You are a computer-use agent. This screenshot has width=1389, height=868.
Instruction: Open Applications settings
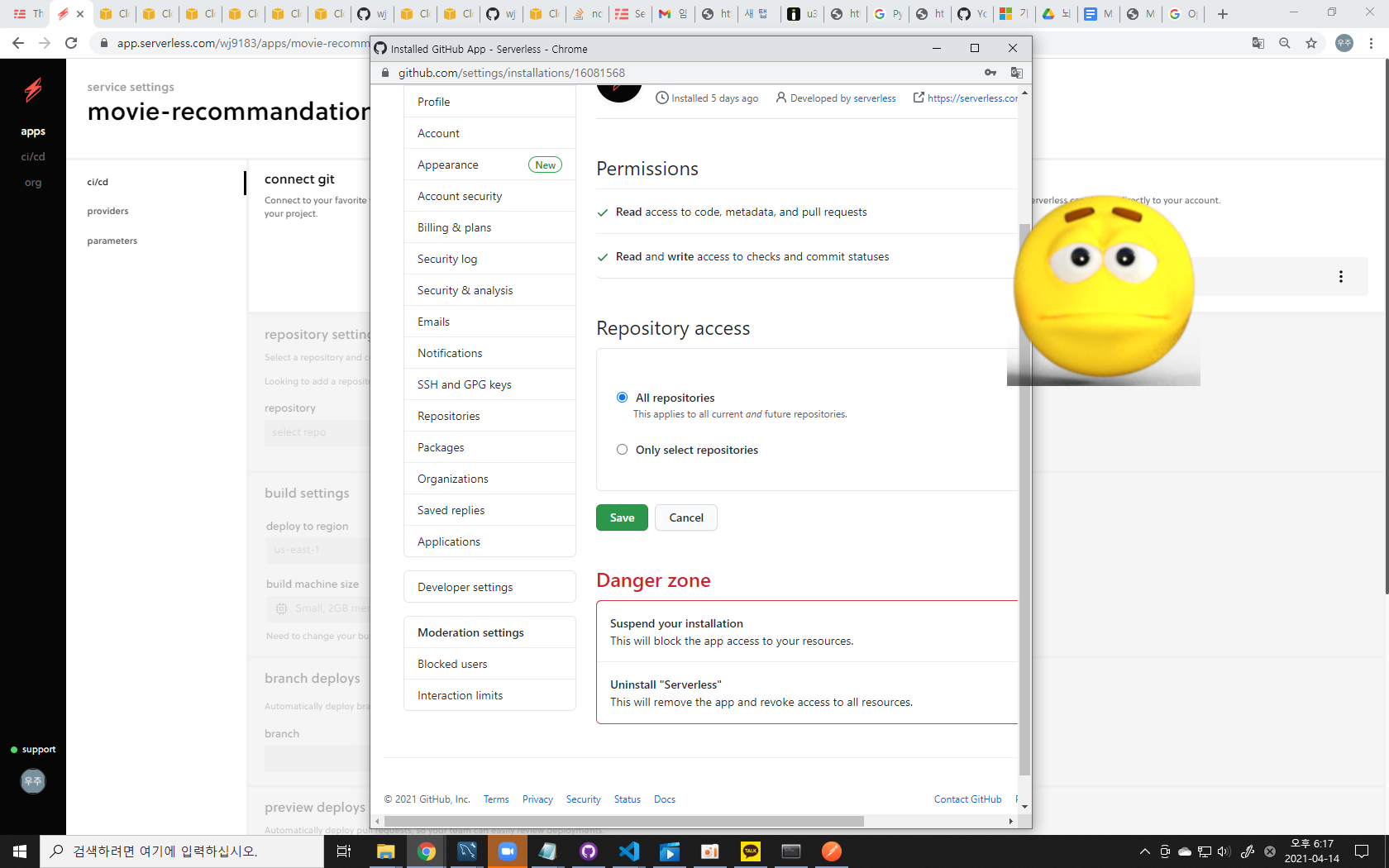[x=489, y=541]
